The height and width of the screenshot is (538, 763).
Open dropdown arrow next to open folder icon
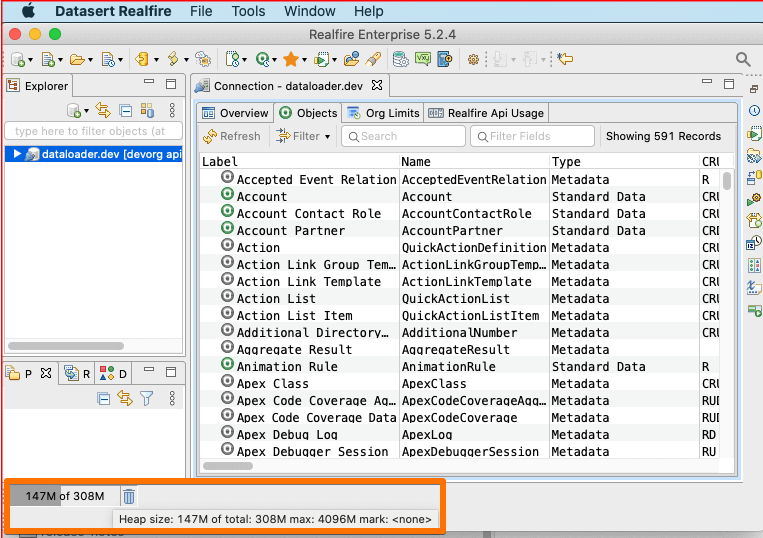click(x=91, y=60)
